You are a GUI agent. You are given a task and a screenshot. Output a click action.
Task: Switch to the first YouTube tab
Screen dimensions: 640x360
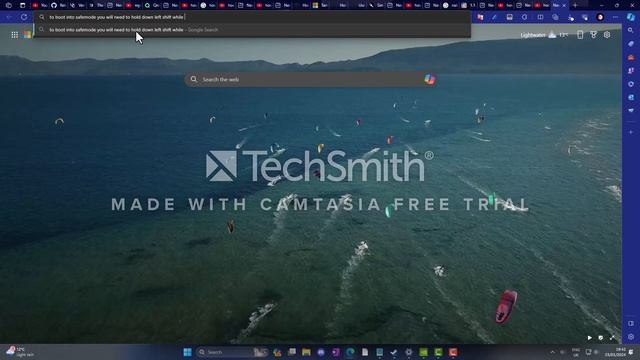click(39, 5)
